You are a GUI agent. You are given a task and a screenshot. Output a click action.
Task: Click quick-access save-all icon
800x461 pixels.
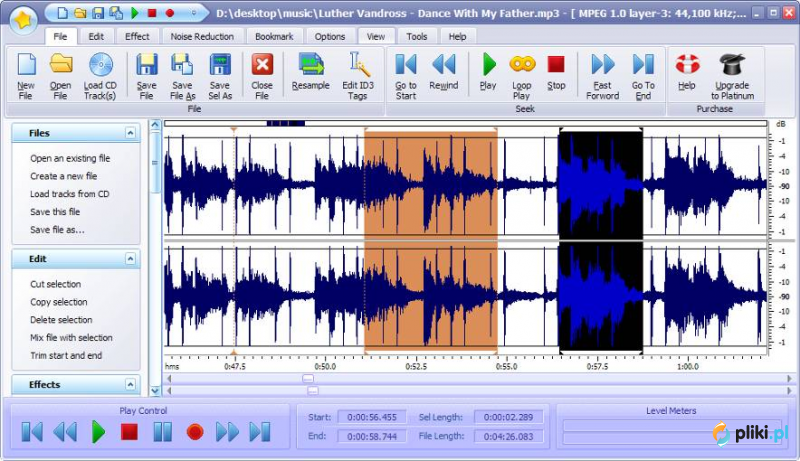coord(116,13)
